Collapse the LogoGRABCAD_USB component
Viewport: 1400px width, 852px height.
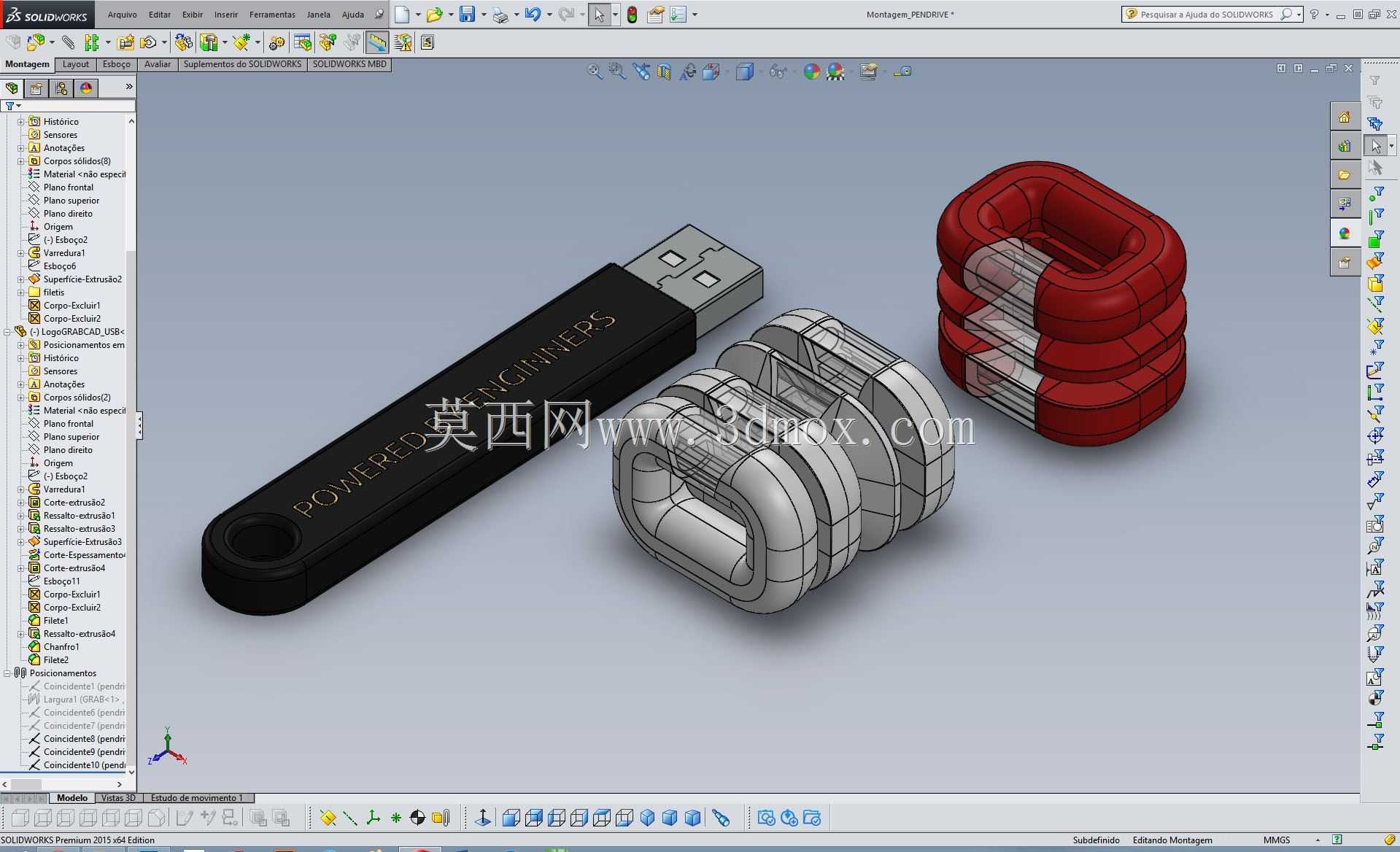coord(7,332)
